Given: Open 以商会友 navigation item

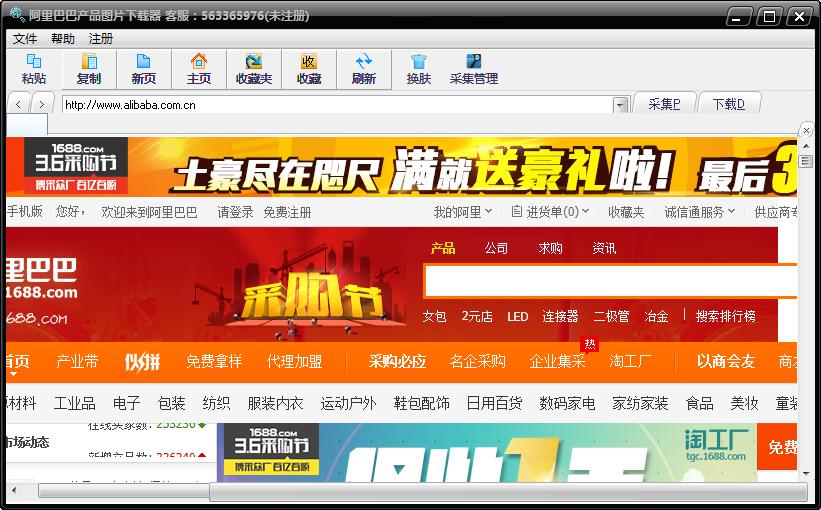Looking at the screenshot, I should [x=726, y=361].
